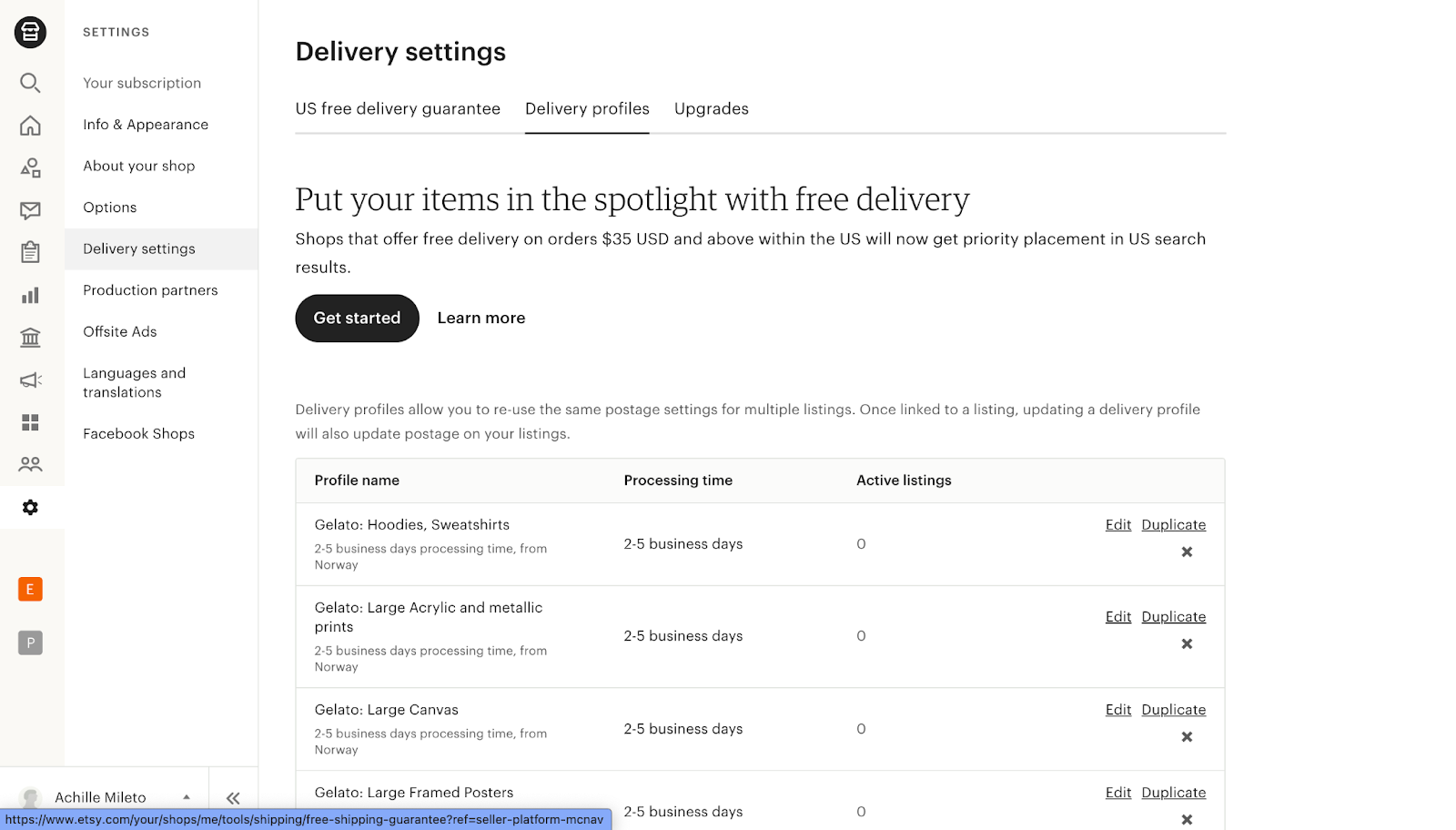The height and width of the screenshot is (830, 1456).
Task: Open Production partners settings
Action: pyautogui.click(x=150, y=290)
